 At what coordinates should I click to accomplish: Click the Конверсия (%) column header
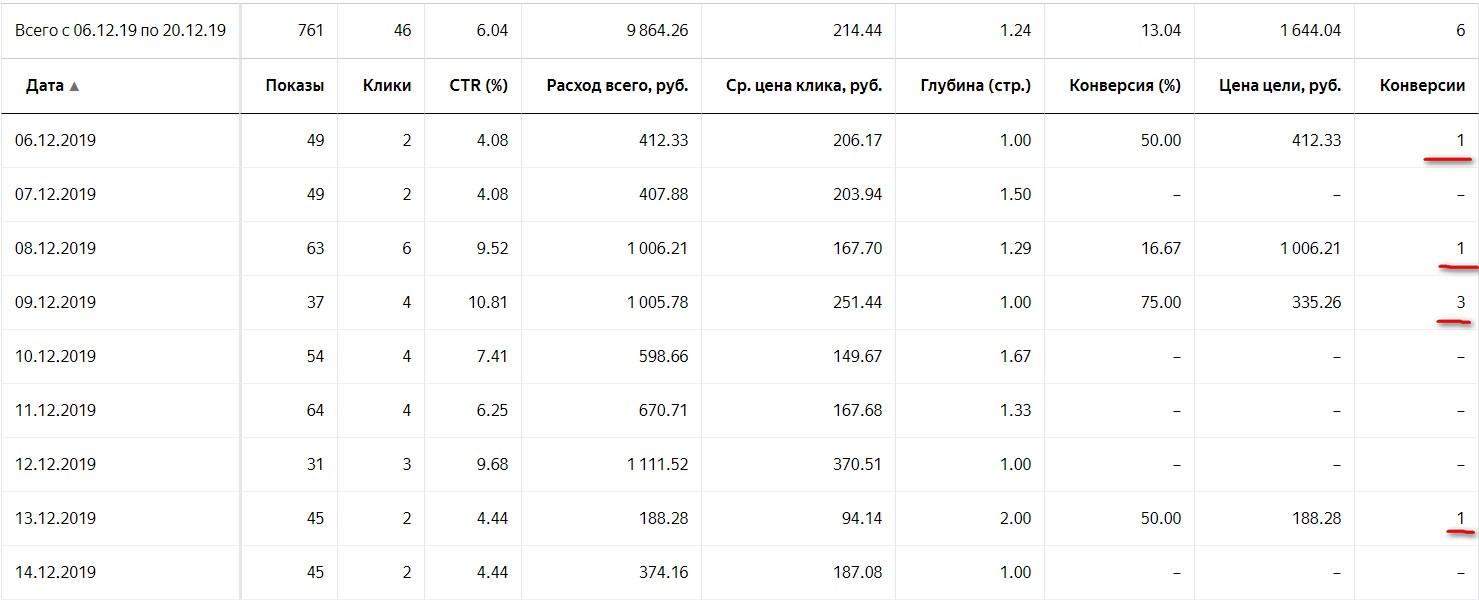click(1125, 86)
